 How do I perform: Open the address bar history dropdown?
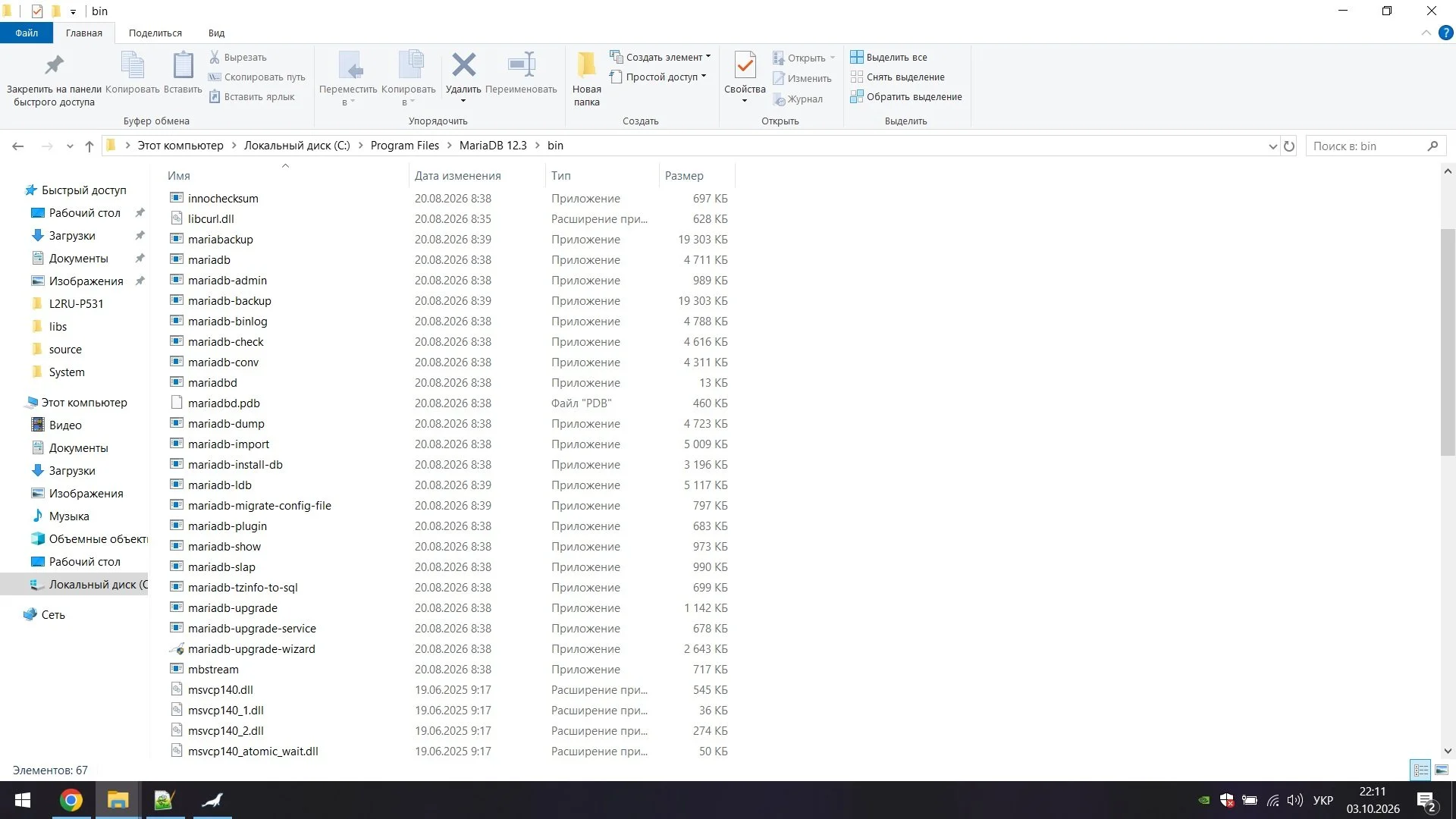point(1272,146)
